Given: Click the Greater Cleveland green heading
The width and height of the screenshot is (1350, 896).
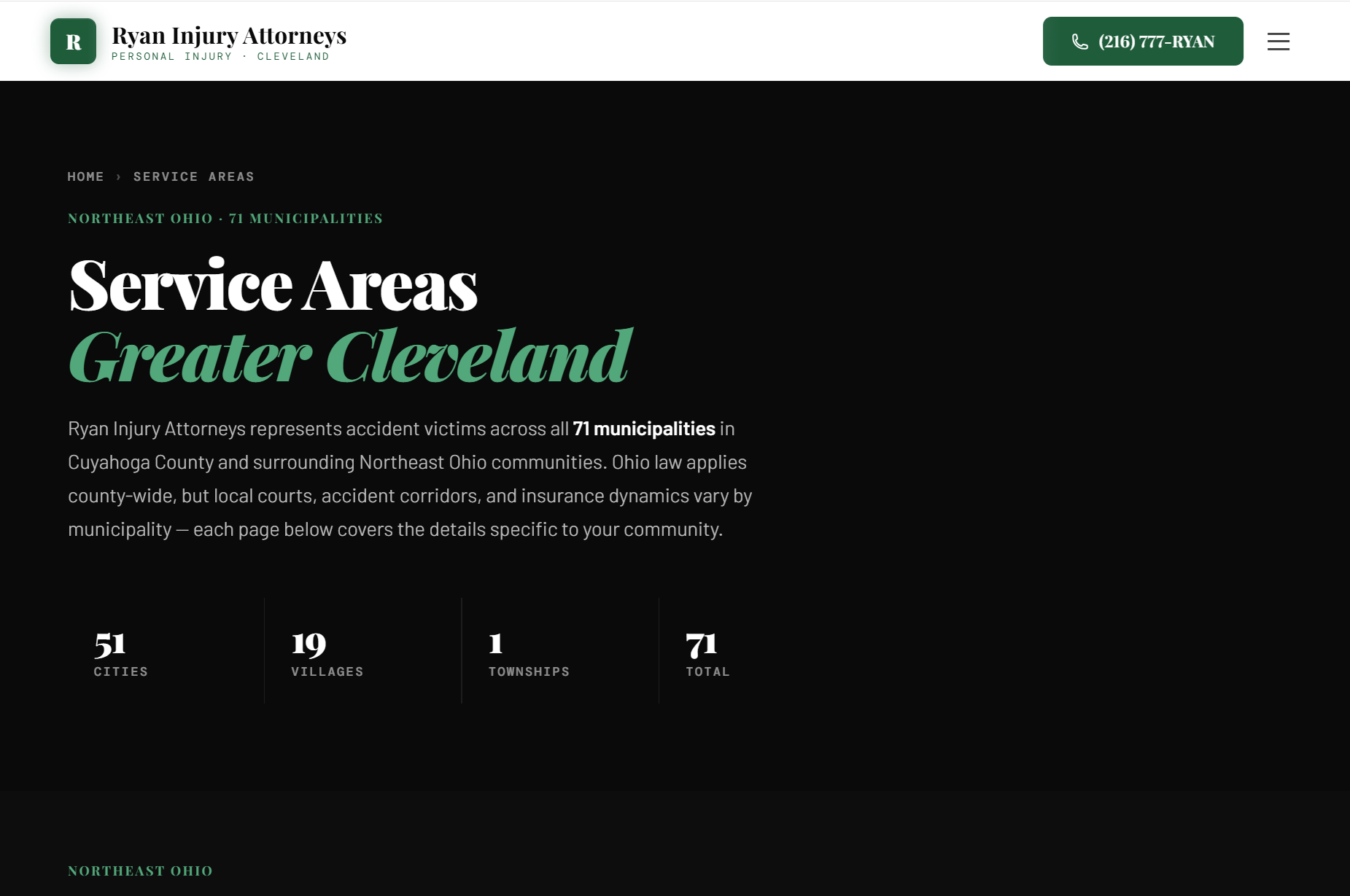Looking at the screenshot, I should [351, 357].
